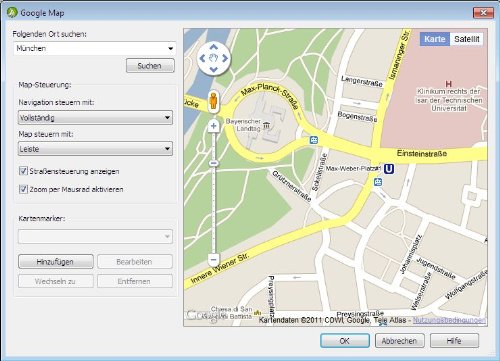Click the Bayerischer Landtag museum icon
This screenshot has width=500, height=361.
click(266, 126)
